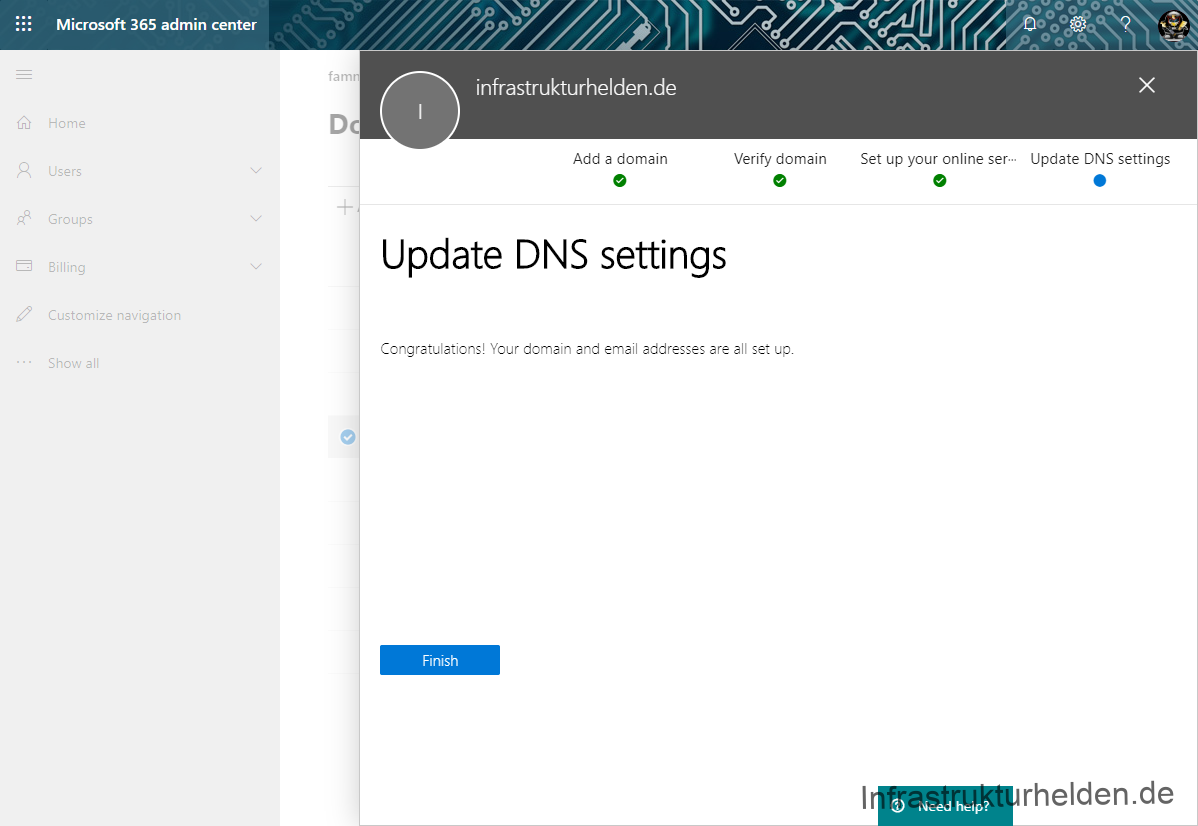Image resolution: width=1198 pixels, height=826 pixels.
Task: Click the Congratulations confirmation message
Action: coord(587,349)
